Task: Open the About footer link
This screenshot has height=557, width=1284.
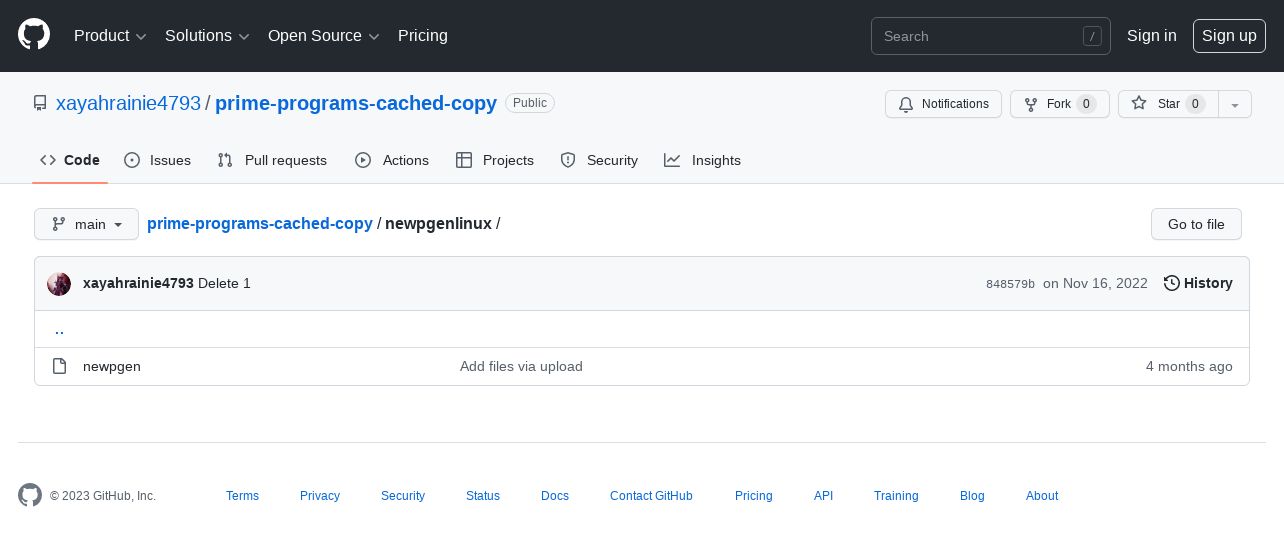Action: point(1042,496)
